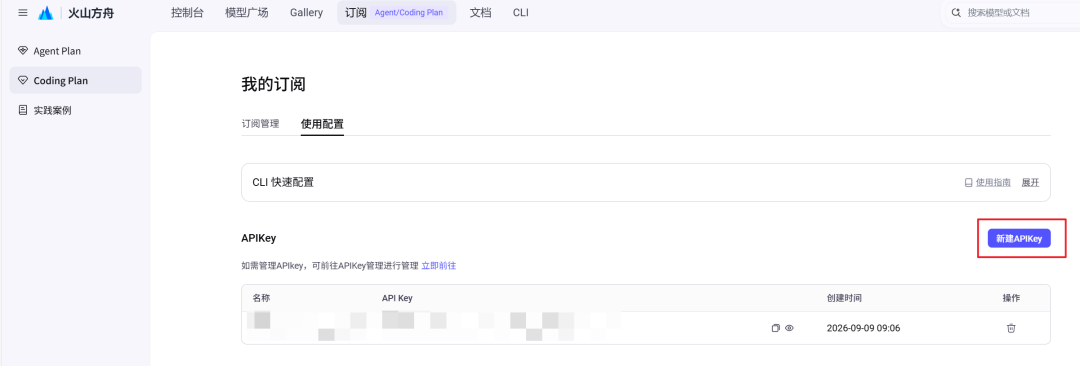Open Agent Plan in the sidebar
1080x366 pixels.
(76, 51)
